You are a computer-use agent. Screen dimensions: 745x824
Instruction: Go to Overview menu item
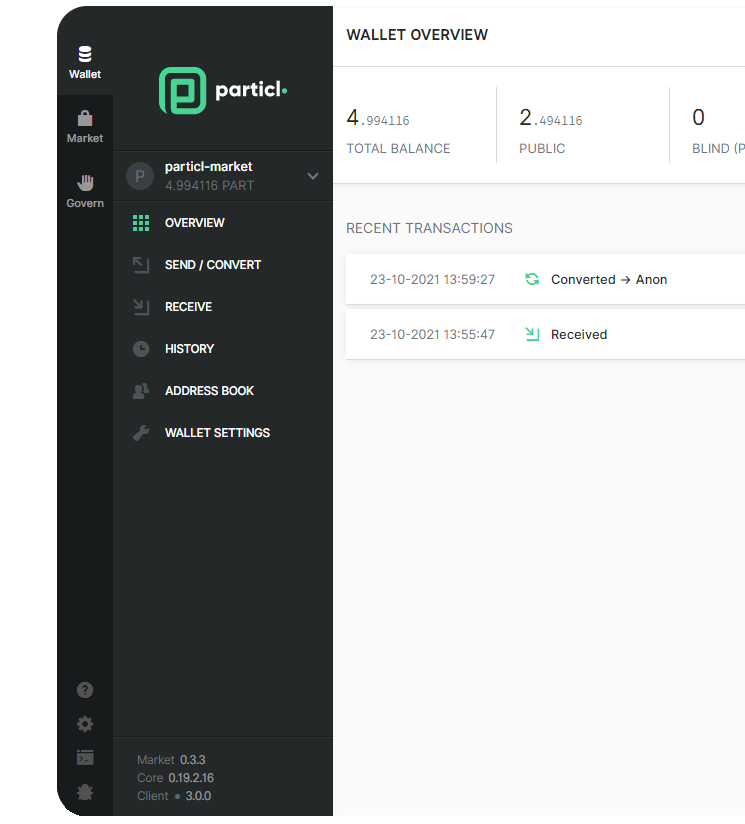pyautogui.click(x=195, y=223)
